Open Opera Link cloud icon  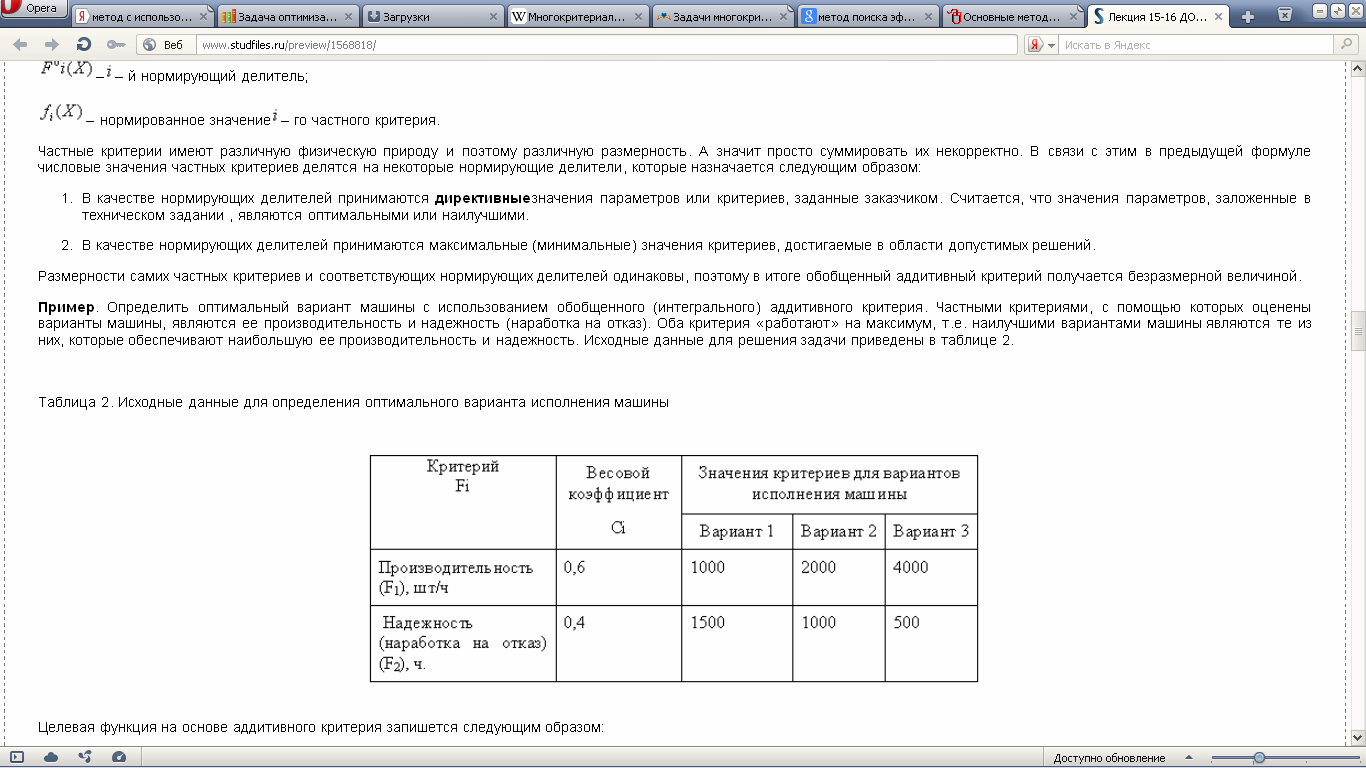(51, 757)
